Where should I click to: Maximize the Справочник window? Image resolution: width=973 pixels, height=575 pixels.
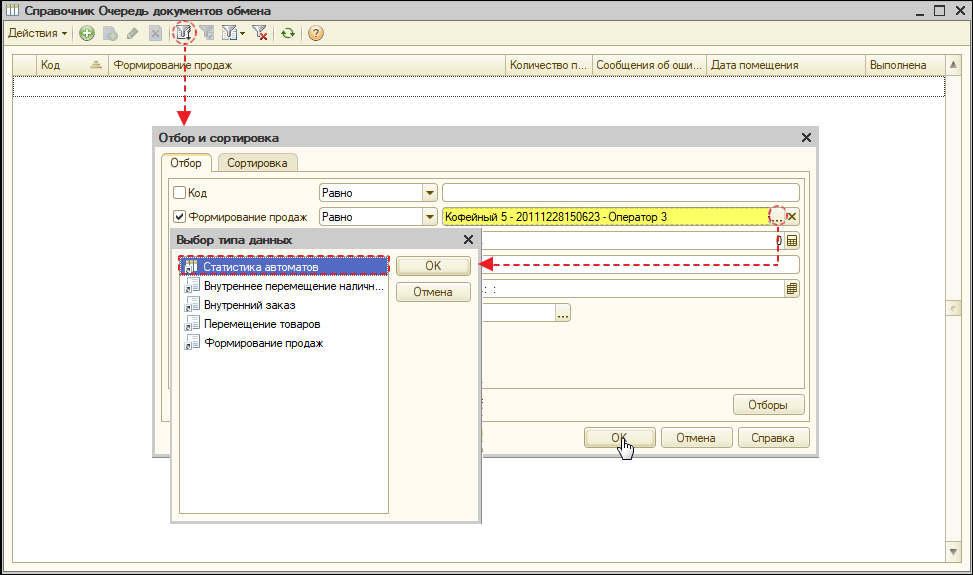click(x=940, y=11)
